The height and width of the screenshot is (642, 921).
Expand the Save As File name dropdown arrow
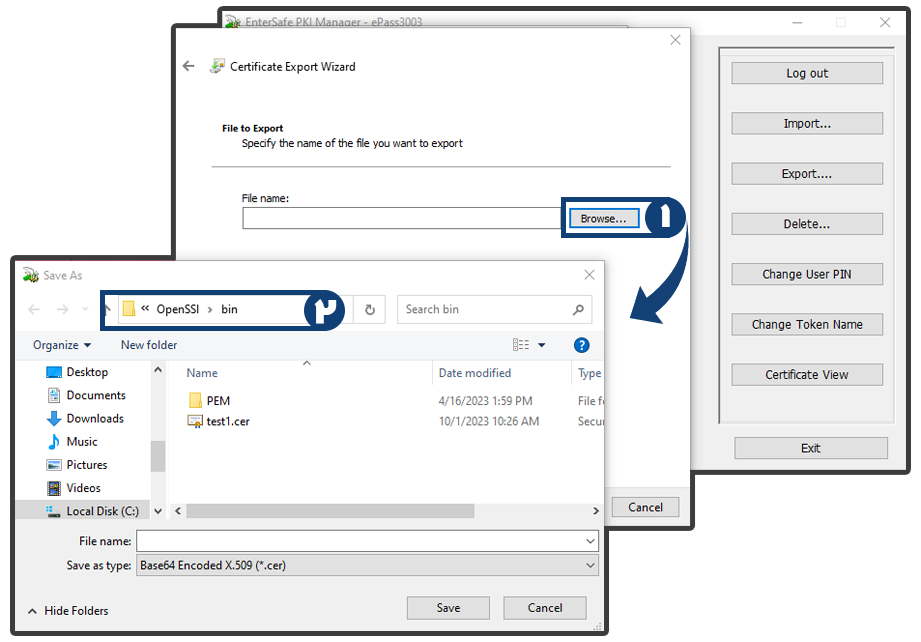click(x=590, y=541)
